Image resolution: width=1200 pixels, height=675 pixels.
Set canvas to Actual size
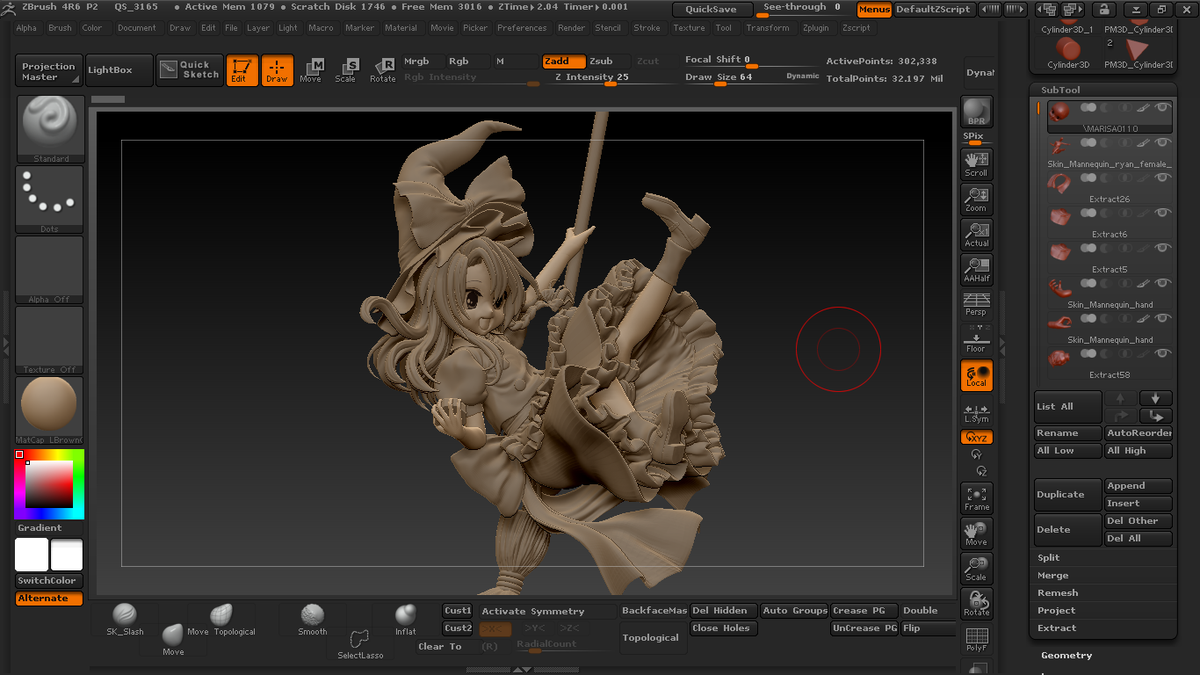(x=976, y=234)
